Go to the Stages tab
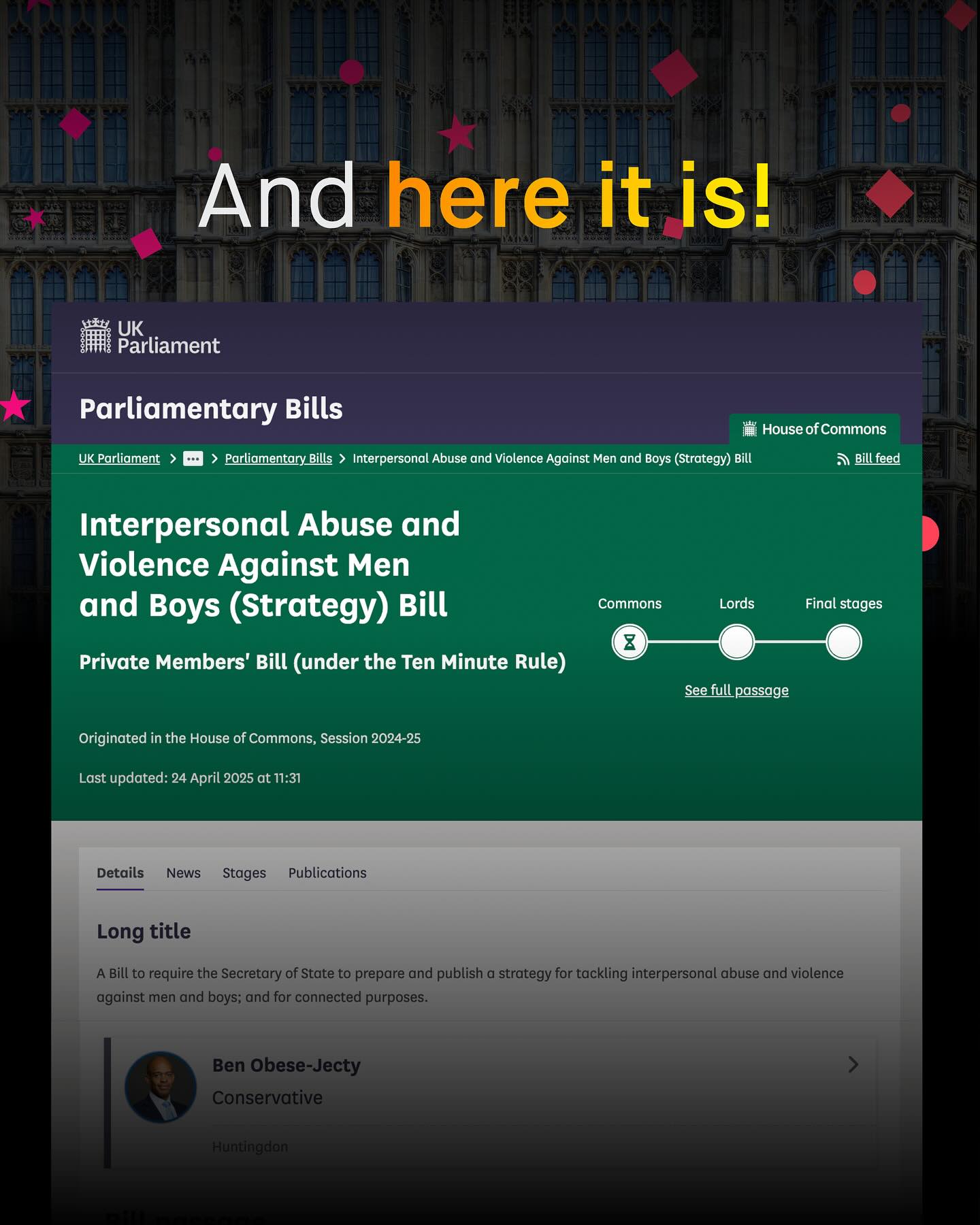Image resolution: width=980 pixels, height=1225 pixels. click(x=244, y=873)
